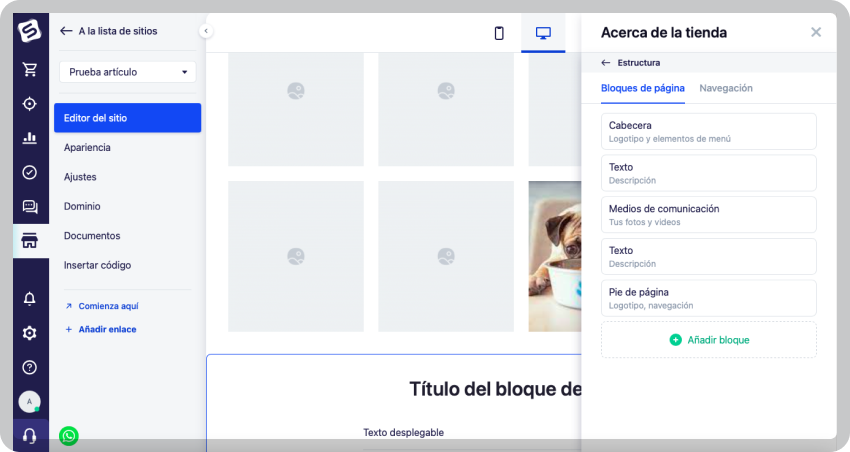
Task: Open the Prueba artículo site dropdown
Action: point(128,72)
